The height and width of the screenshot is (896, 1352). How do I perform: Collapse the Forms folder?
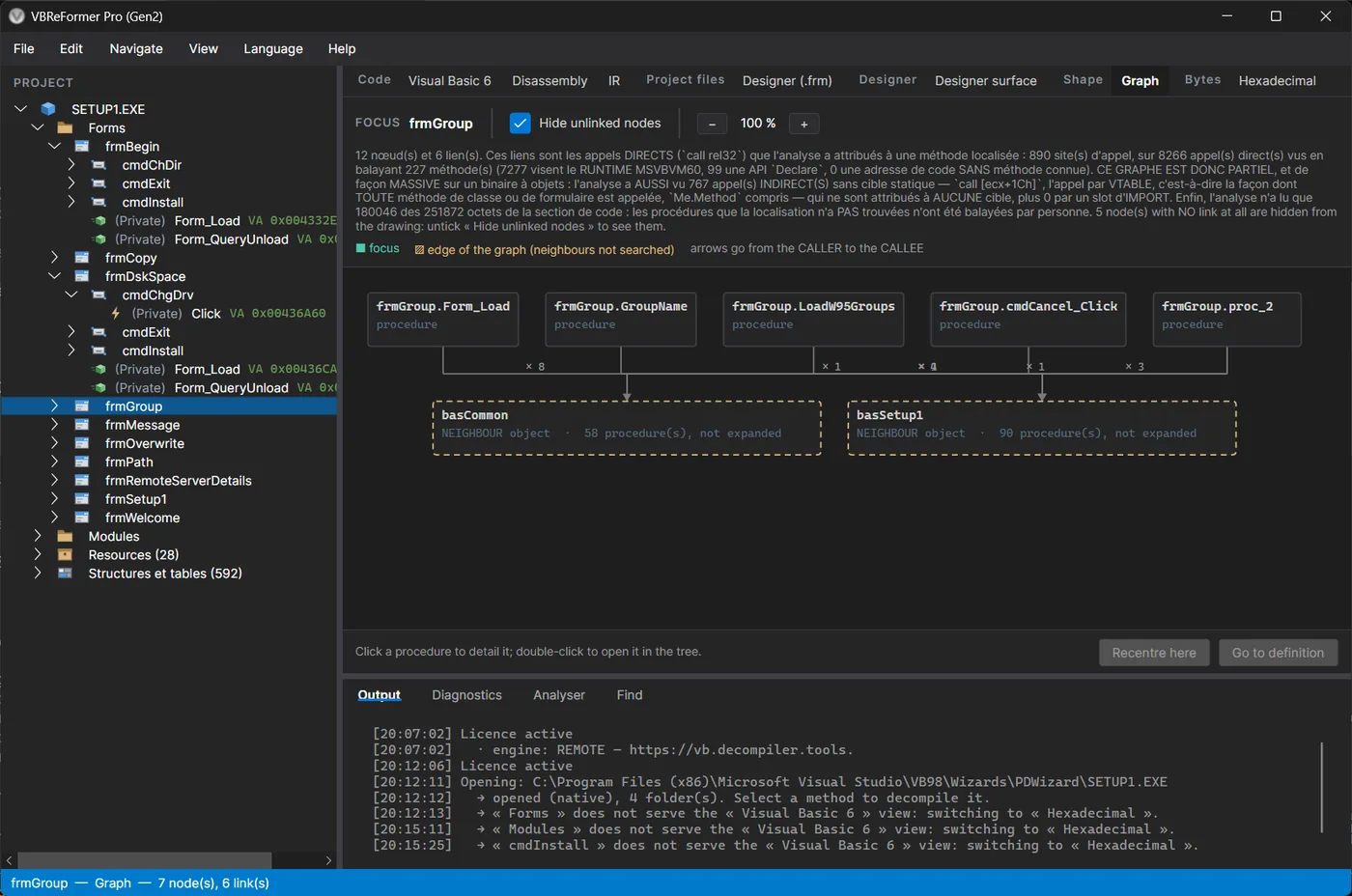pyautogui.click(x=38, y=127)
